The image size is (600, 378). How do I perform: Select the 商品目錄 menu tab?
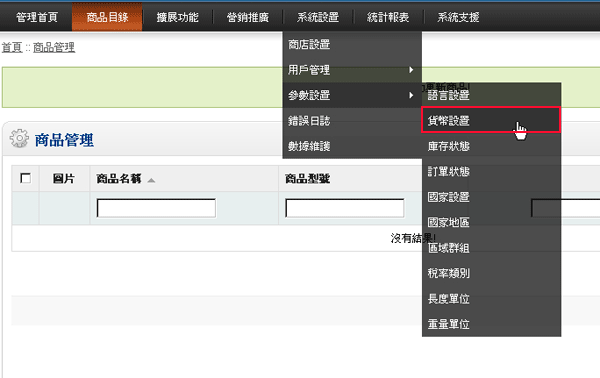click(107, 17)
